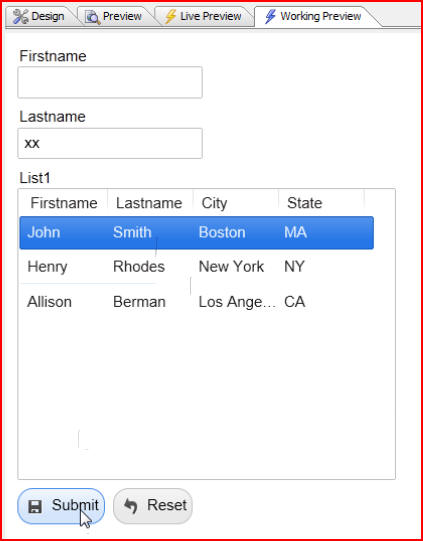Select the Henry Rhodes row
423x541 pixels.
[x=197, y=267]
